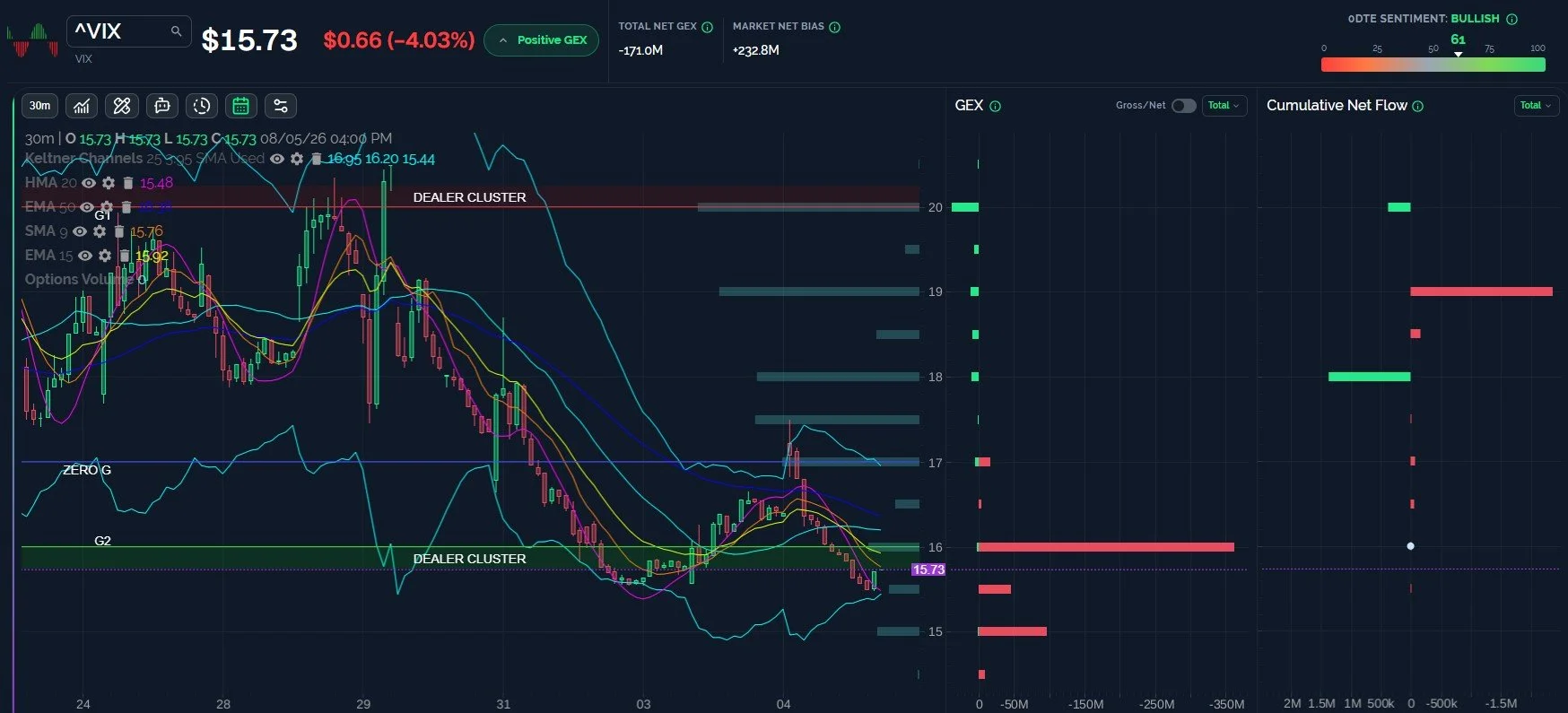Screen dimensions: 1568x713
Task: Click the upper DEALER CLUSTER label
Action: pyautogui.click(x=469, y=197)
